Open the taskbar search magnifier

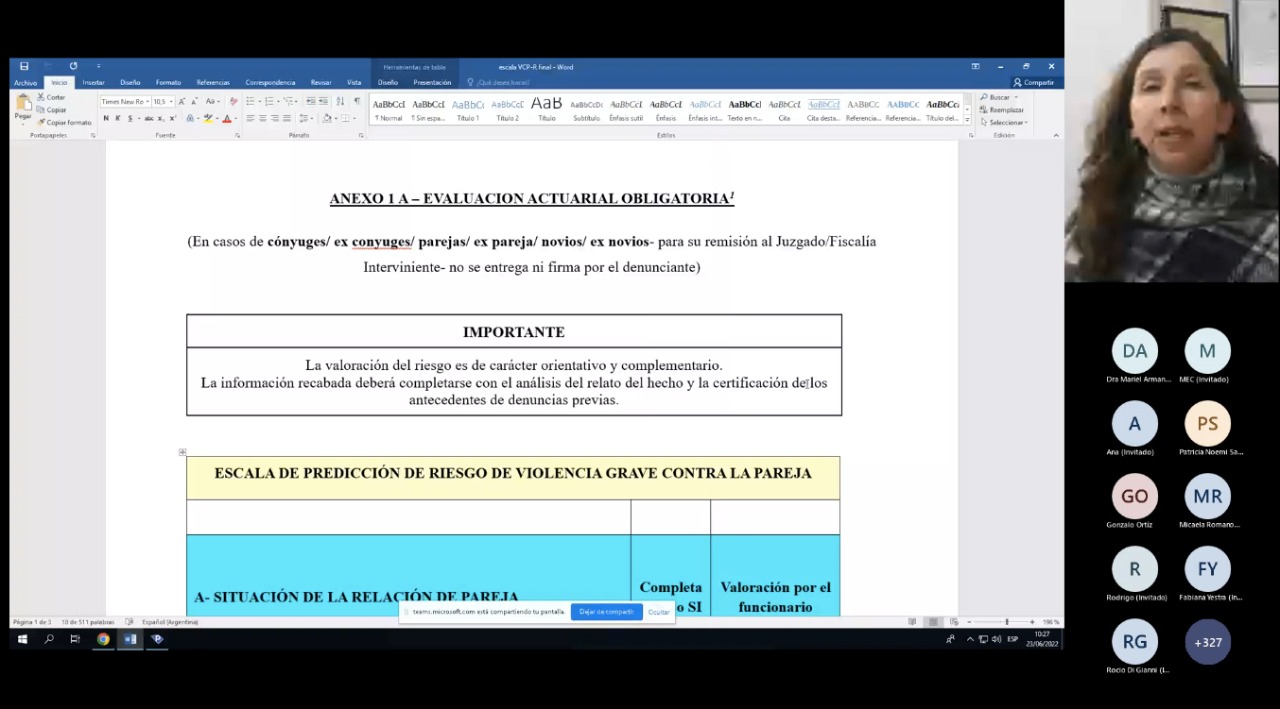click(49, 639)
